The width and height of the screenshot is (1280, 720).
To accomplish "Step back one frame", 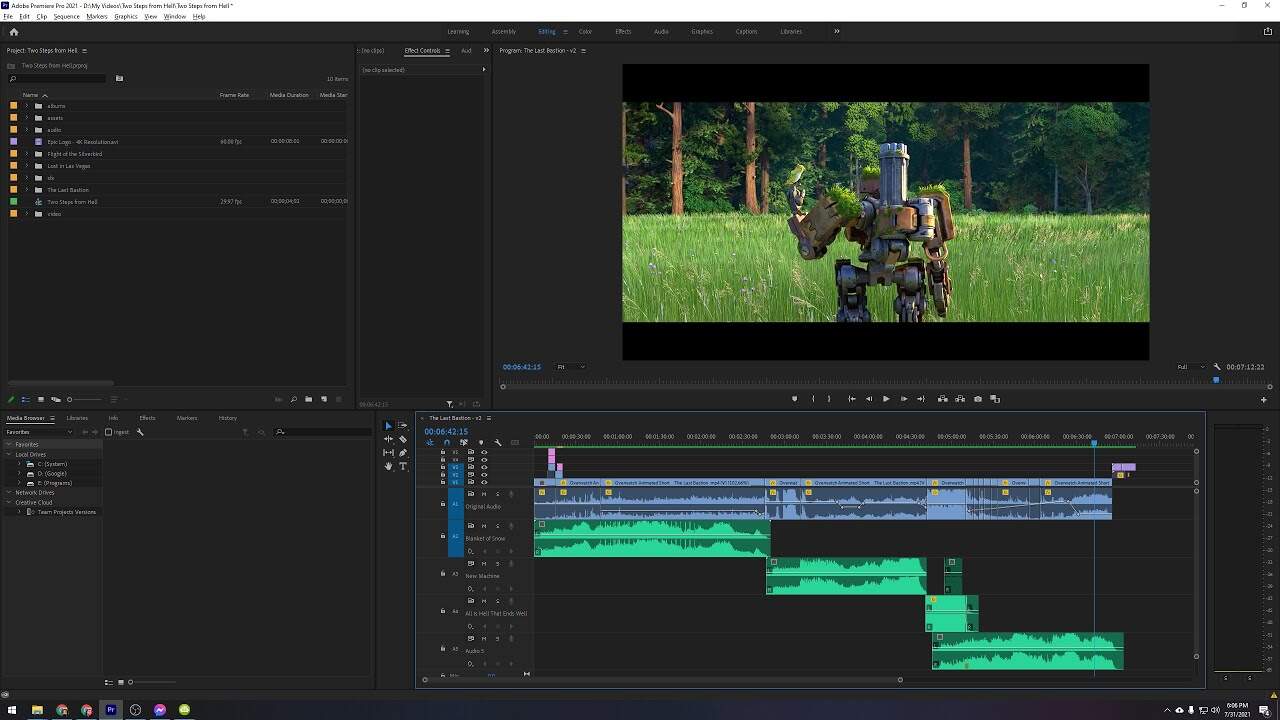I will (868, 399).
